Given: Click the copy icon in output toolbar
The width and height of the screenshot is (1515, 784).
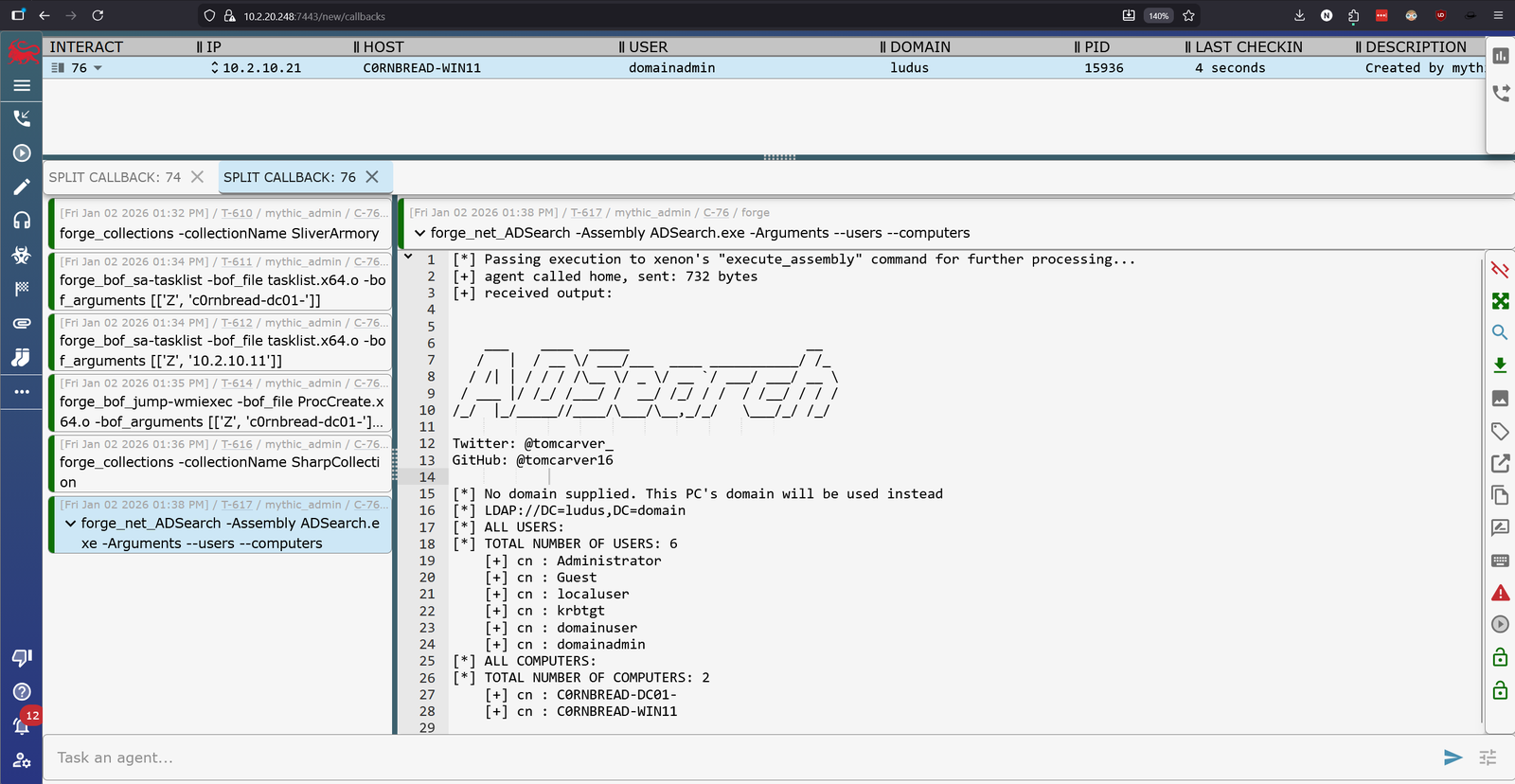Looking at the screenshot, I should pos(1500,495).
